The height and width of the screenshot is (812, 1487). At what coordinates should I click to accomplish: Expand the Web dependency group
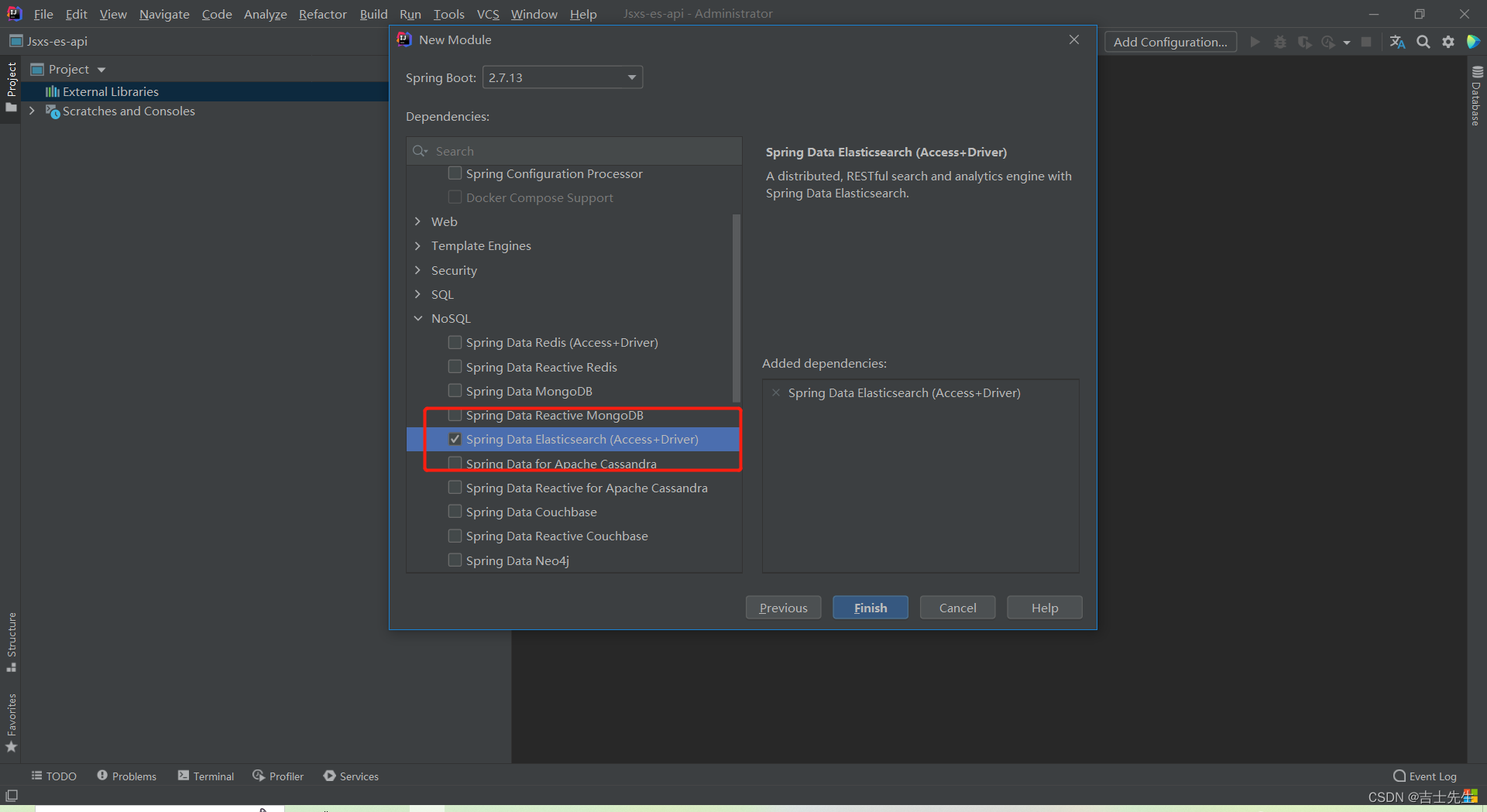418,221
